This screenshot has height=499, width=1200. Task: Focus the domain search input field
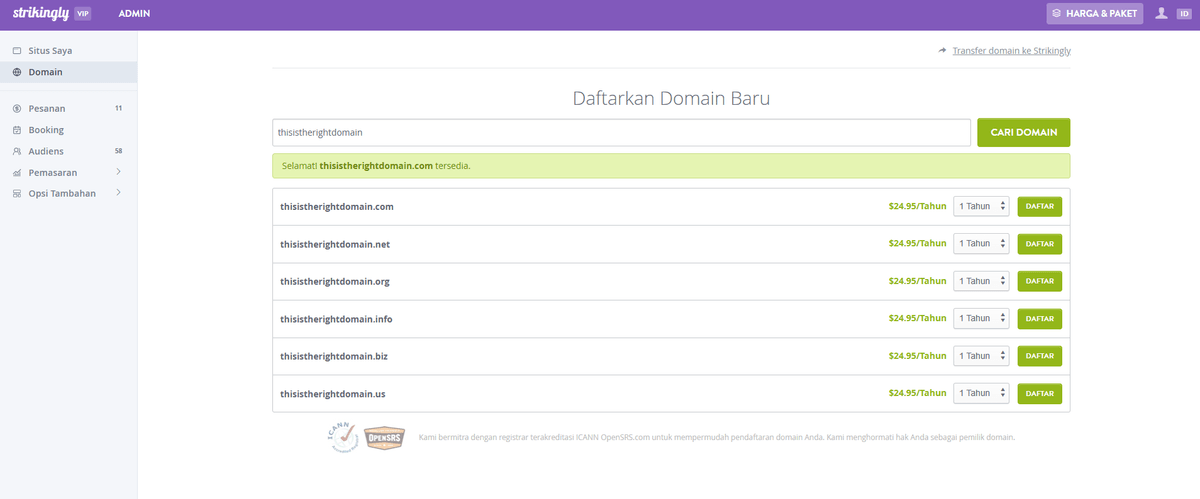621,132
